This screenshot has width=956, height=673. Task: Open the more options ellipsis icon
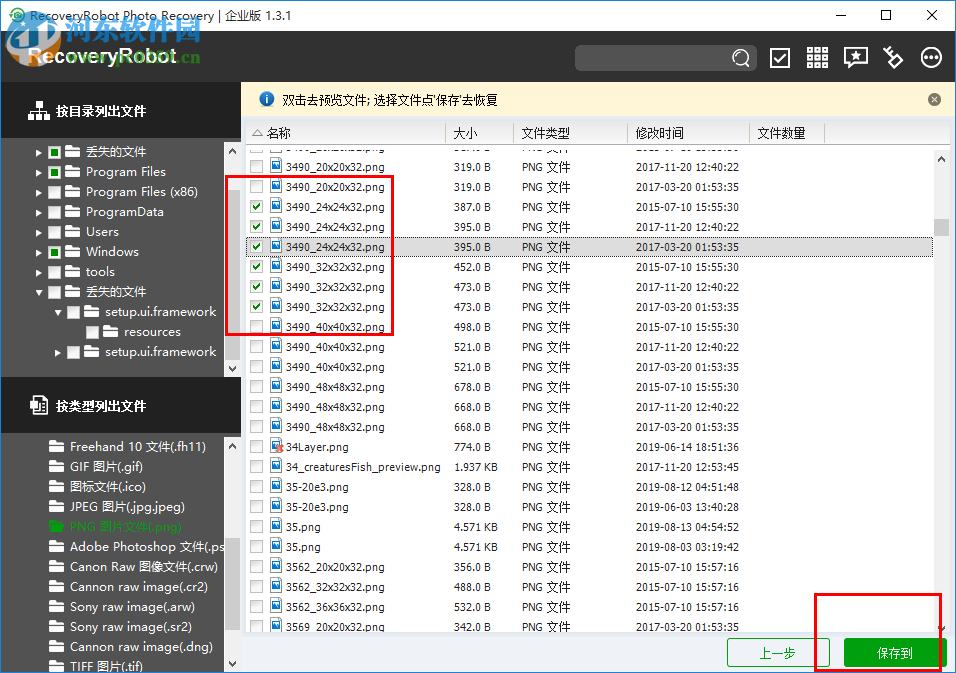pos(931,57)
